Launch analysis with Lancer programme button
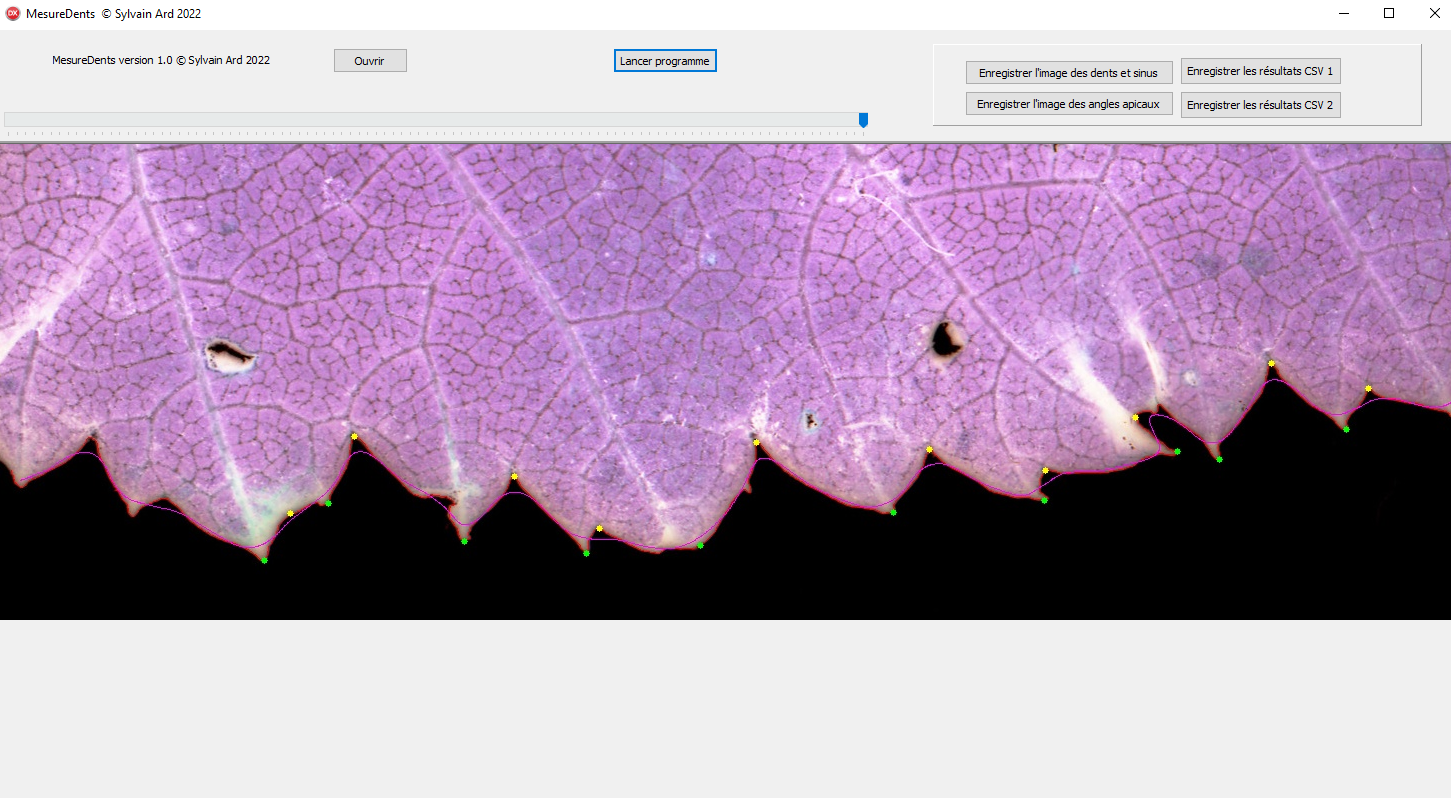 point(665,61)
